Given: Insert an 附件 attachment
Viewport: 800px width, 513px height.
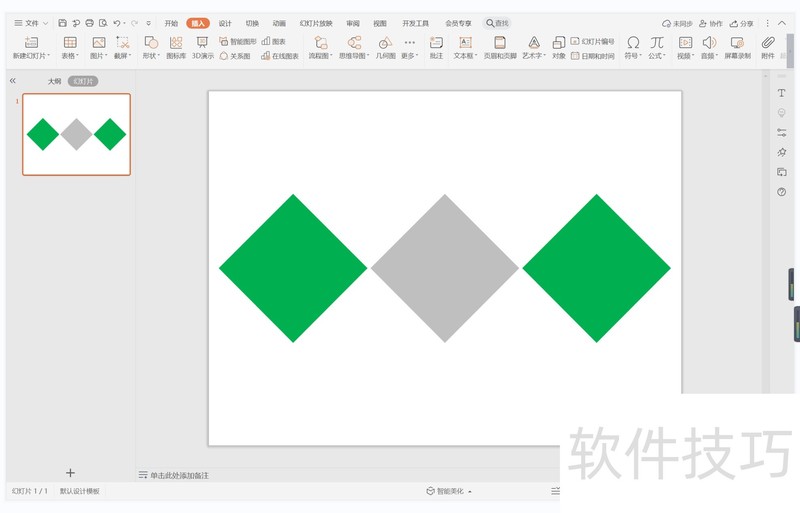Looking at the screenshot, I should click(x=768, y=46).
